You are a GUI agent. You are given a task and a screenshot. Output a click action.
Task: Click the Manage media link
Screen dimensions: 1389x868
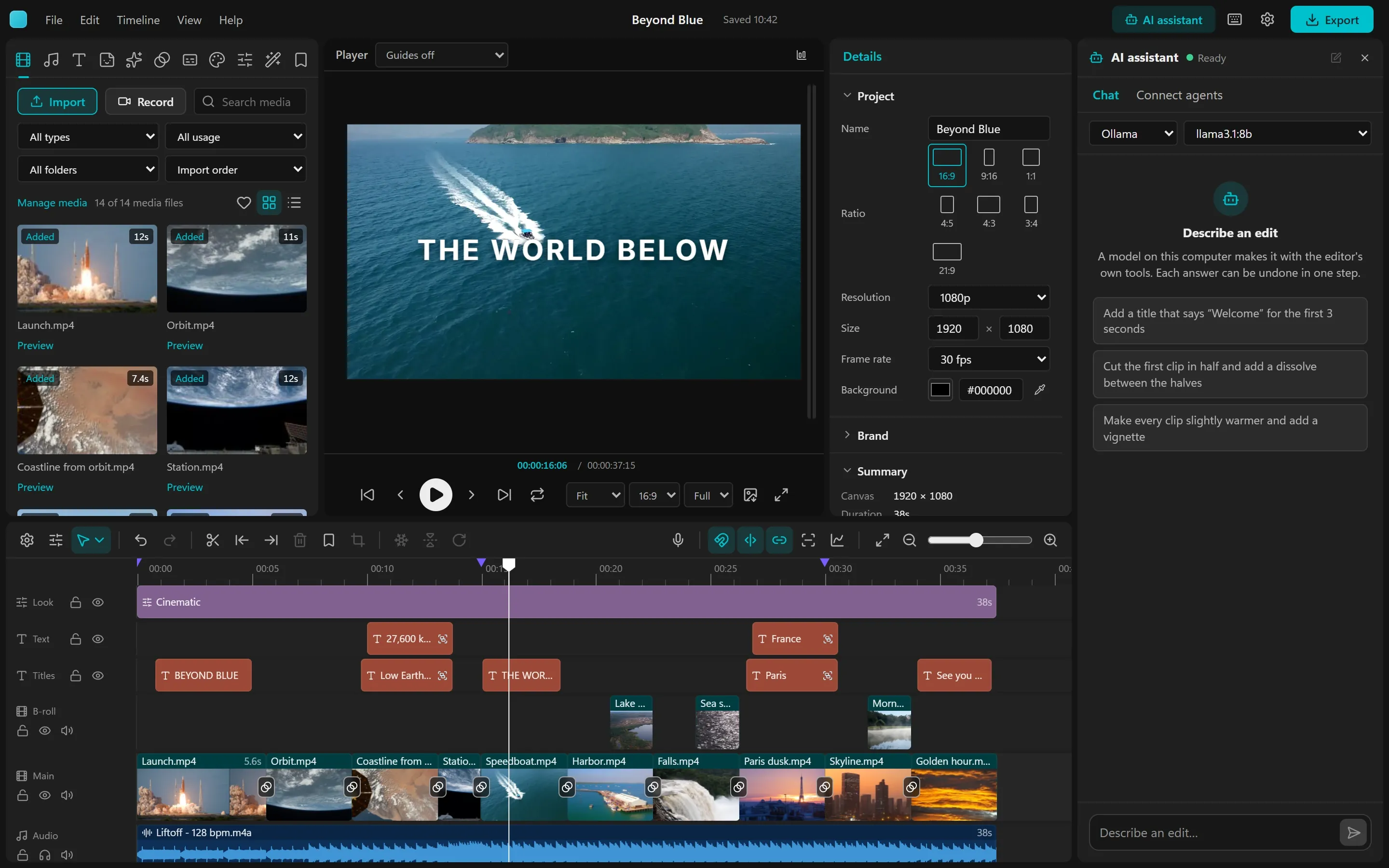pyautogui.click(x=52, y=203)
